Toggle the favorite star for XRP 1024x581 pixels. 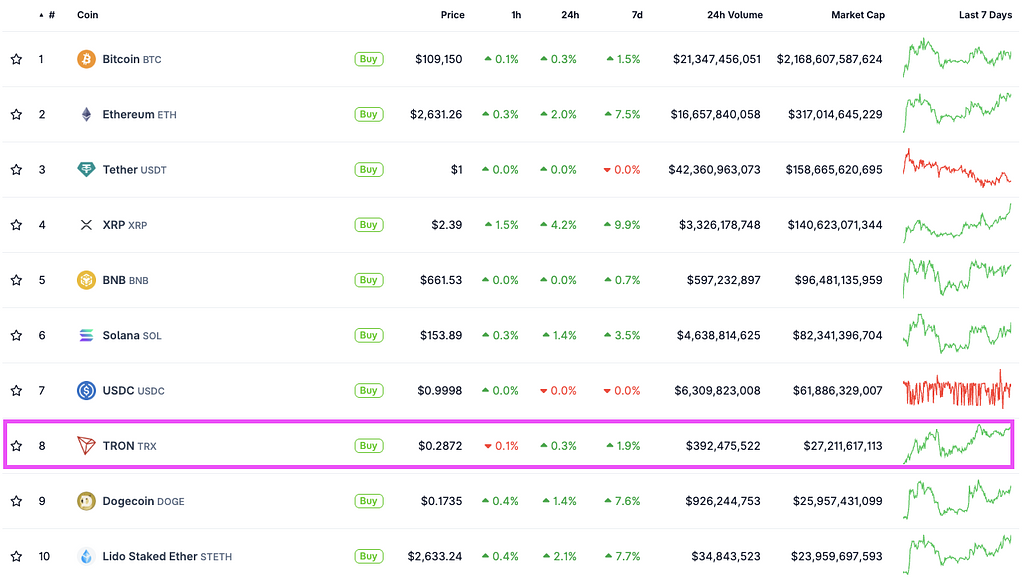16,225
